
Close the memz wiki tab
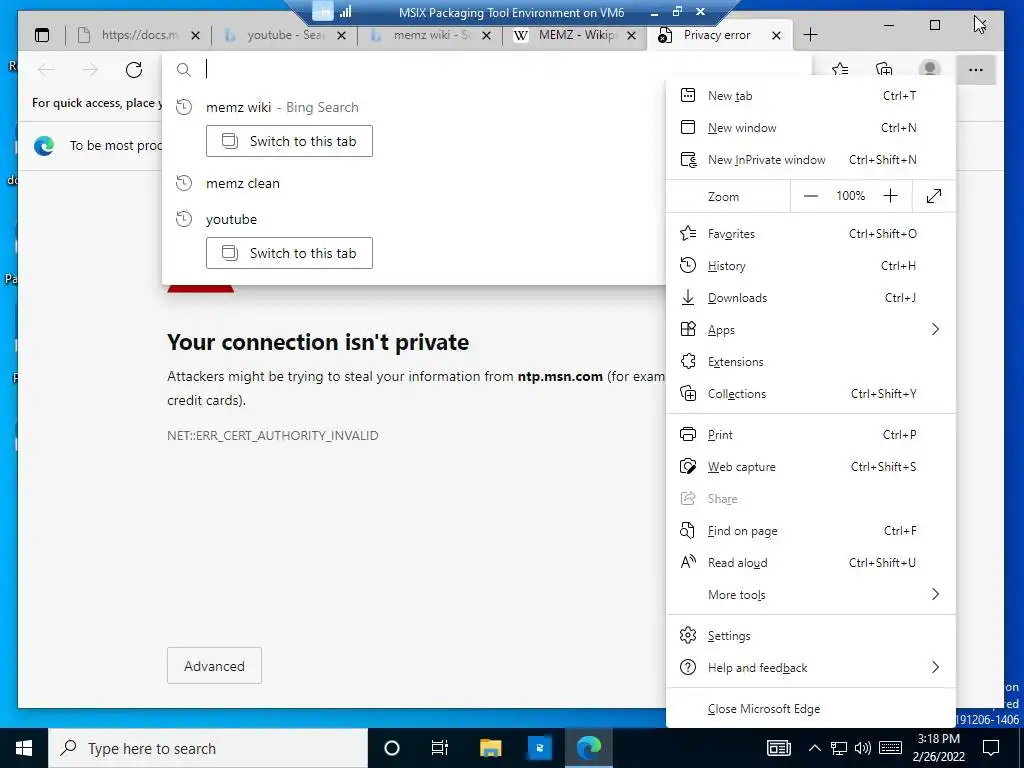pyautogui.click(x=486, y=35)
